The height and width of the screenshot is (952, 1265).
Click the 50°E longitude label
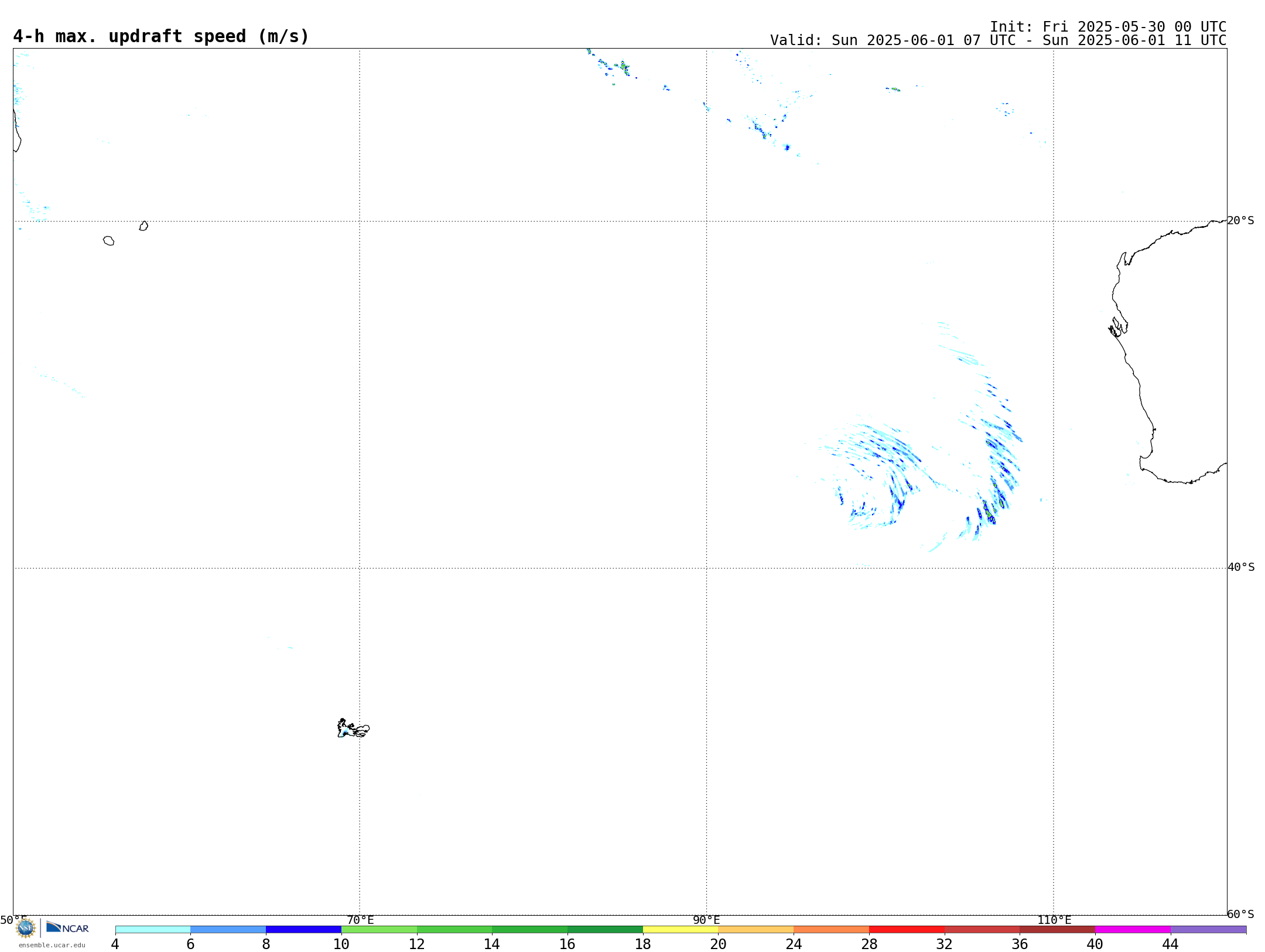[13, 920]
